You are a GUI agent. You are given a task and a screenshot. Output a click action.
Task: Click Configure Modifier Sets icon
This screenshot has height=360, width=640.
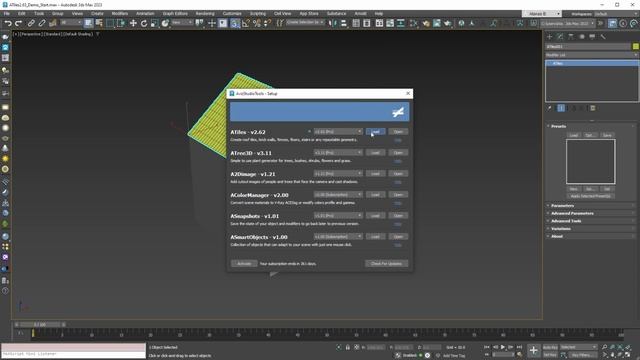[x=593, y=108]
